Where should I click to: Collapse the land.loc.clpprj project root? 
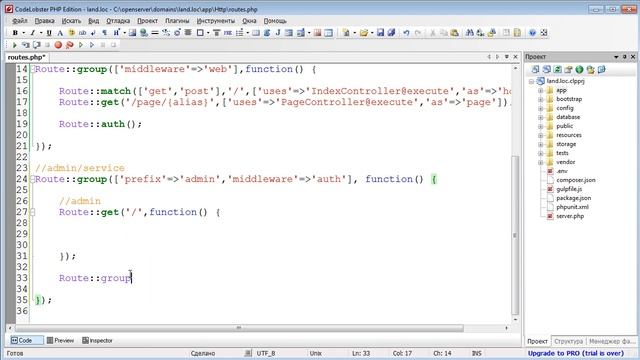tap(531, 81)
